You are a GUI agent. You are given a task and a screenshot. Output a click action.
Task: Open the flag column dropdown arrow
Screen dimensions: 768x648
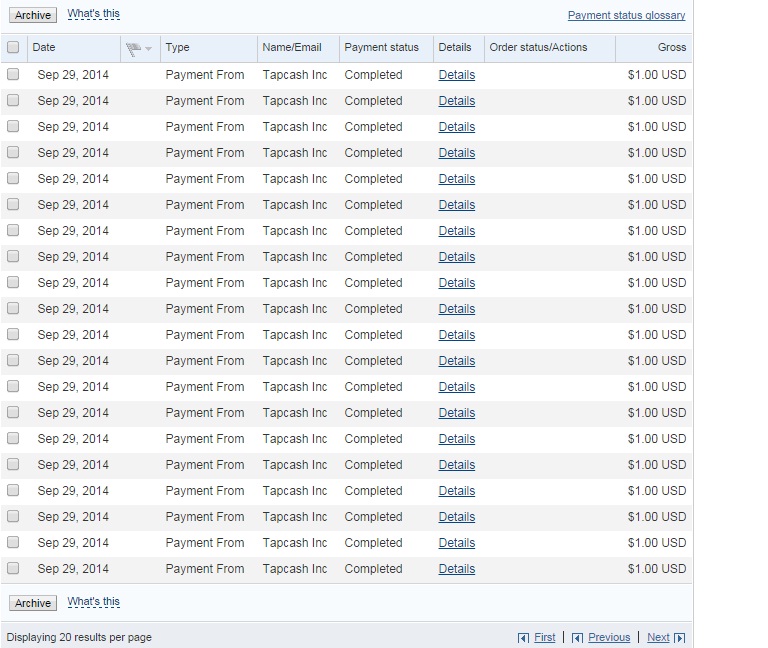coord(149,48)
